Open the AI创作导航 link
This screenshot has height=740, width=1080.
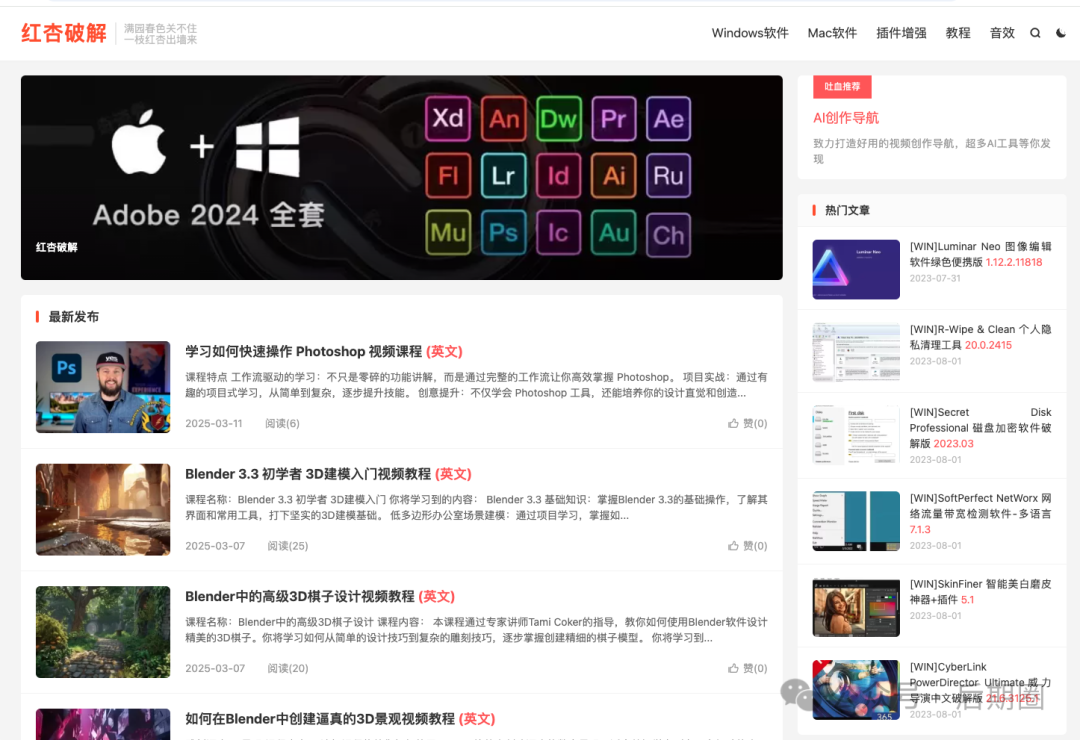pyautogui.click(x=844, y=118)
